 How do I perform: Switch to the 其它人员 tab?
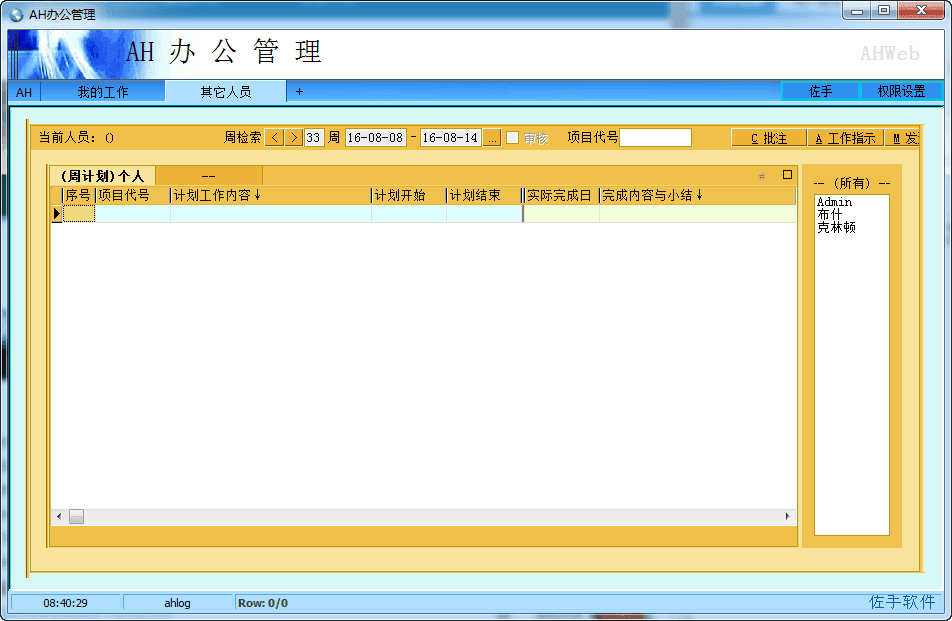click(225, 90)
